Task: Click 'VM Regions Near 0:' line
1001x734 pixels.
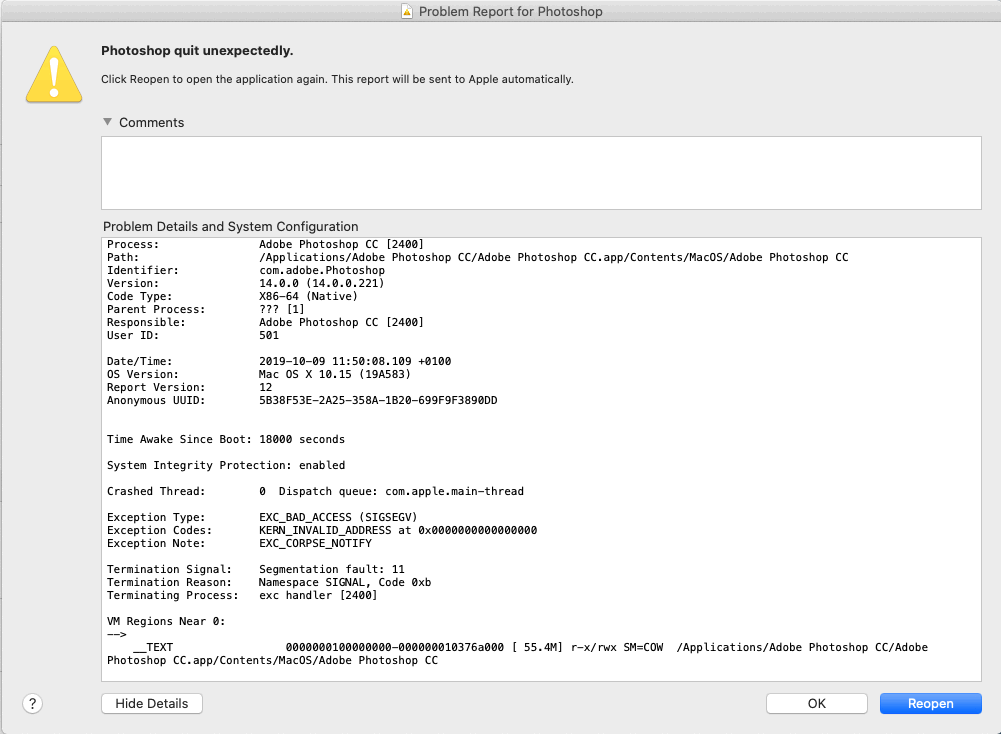Action: pyautogui.click(x=166, y=621)
